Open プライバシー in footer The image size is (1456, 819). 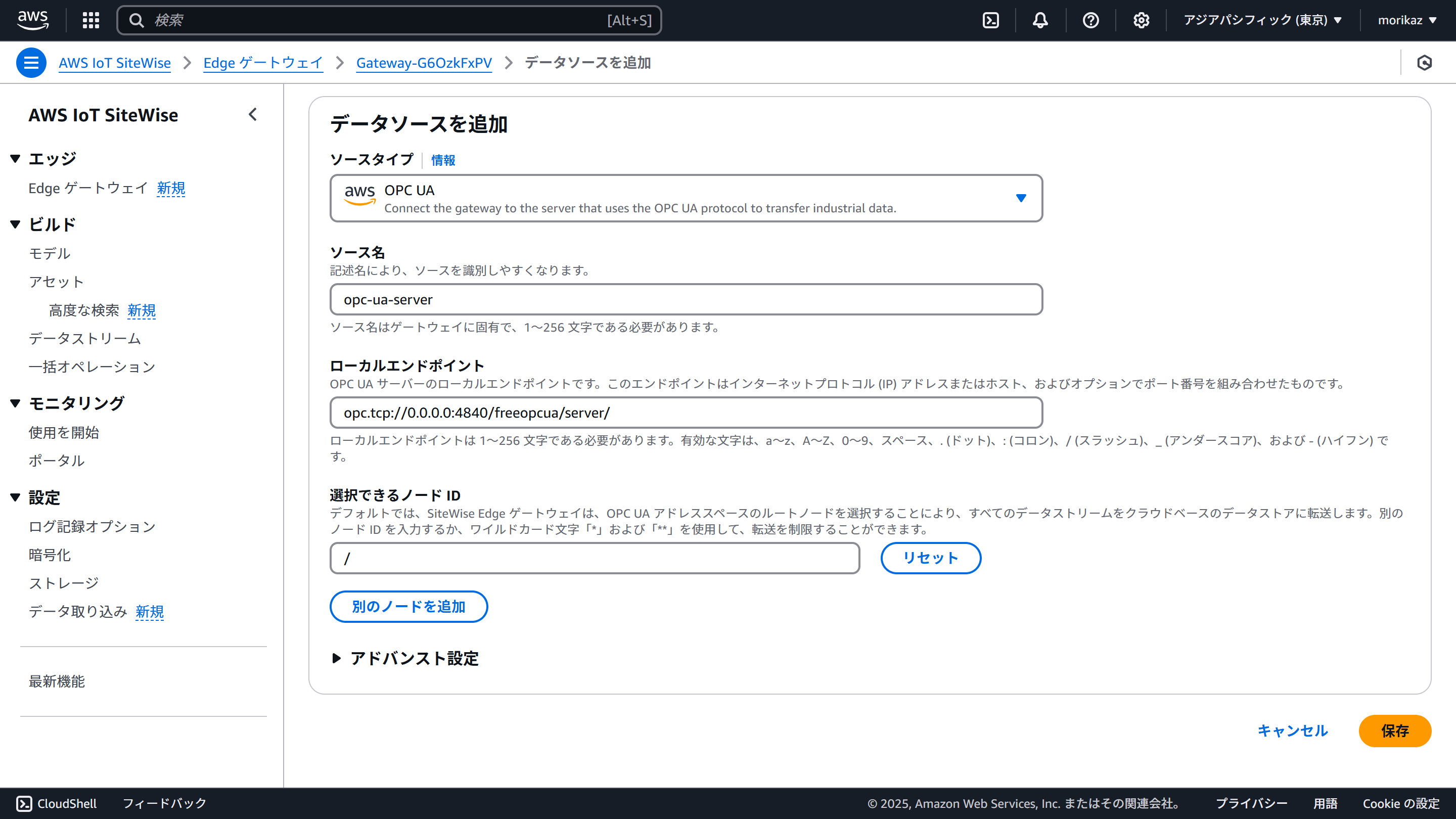click(1251, 803)
